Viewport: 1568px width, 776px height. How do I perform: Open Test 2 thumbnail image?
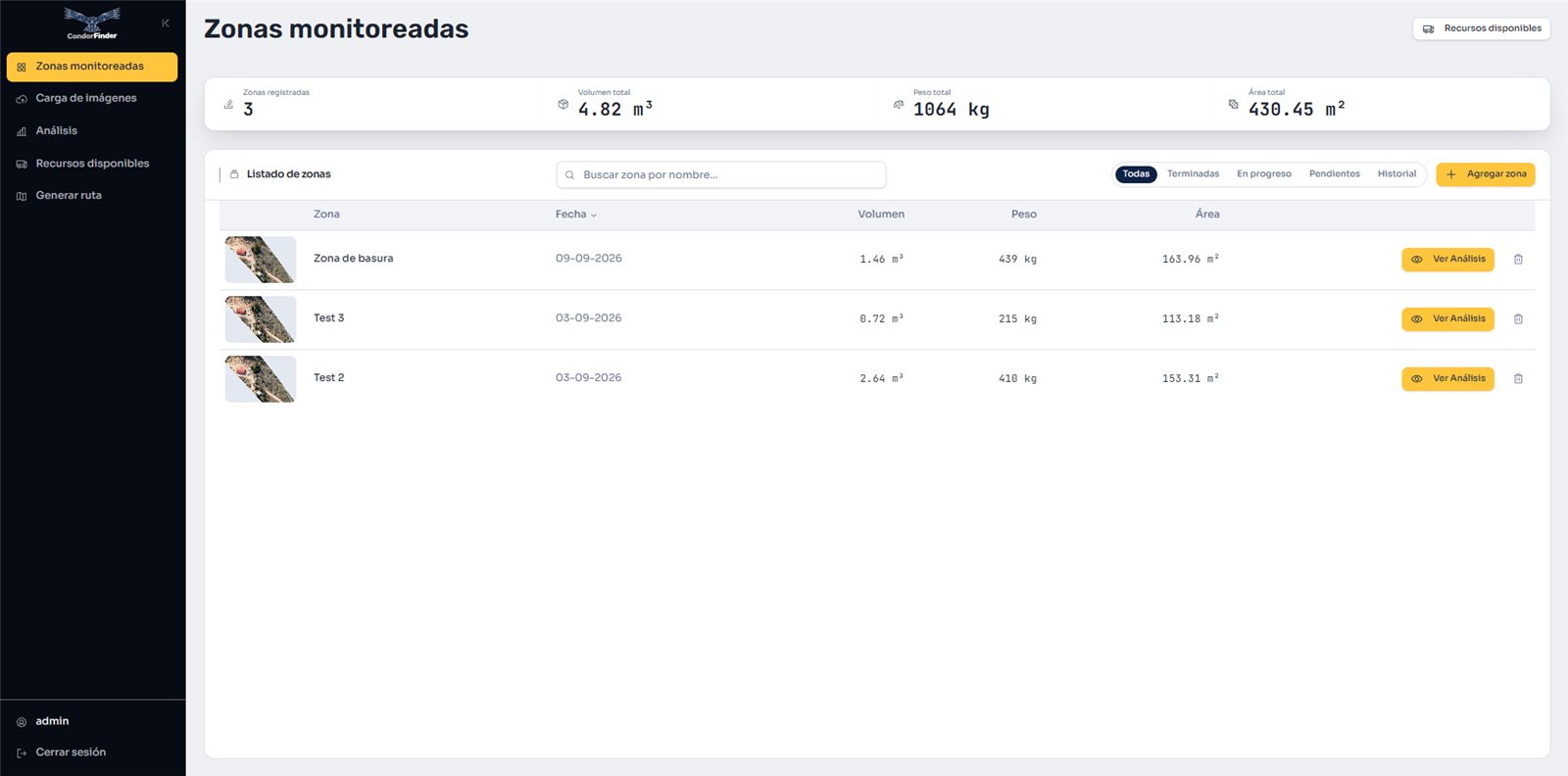click(261, 379)
